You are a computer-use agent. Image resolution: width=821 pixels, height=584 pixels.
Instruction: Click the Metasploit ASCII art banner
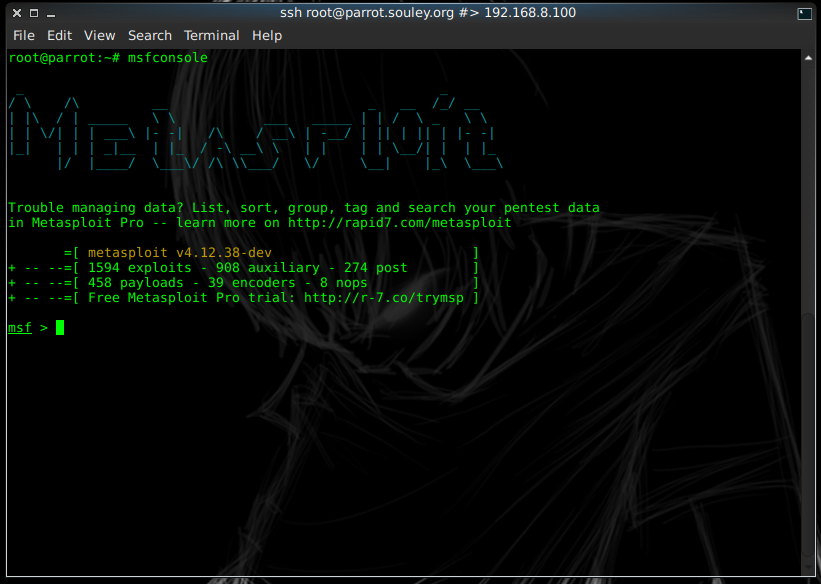[256, 133]
